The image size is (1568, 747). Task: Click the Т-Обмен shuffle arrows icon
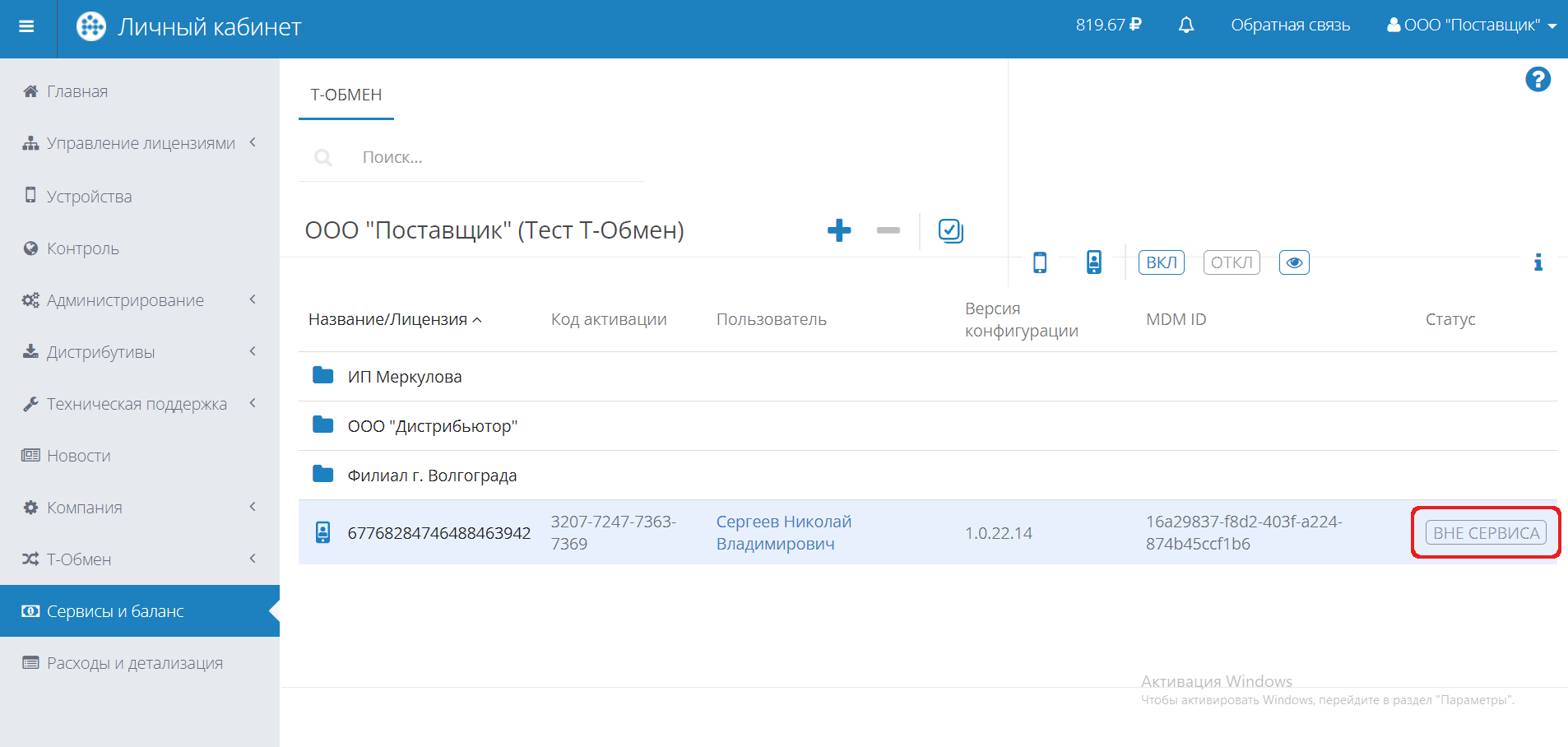(30, 559)
